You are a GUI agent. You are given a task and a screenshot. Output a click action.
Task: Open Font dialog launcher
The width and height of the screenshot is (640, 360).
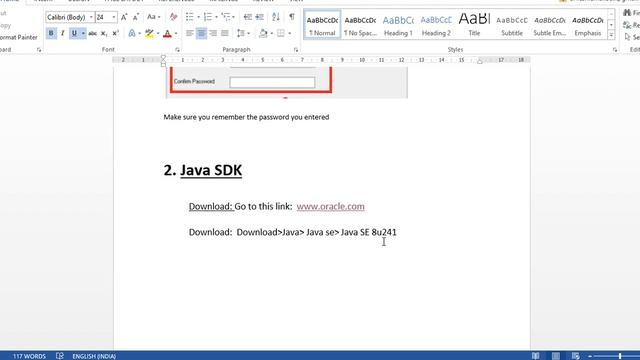[x=177, y=50]
